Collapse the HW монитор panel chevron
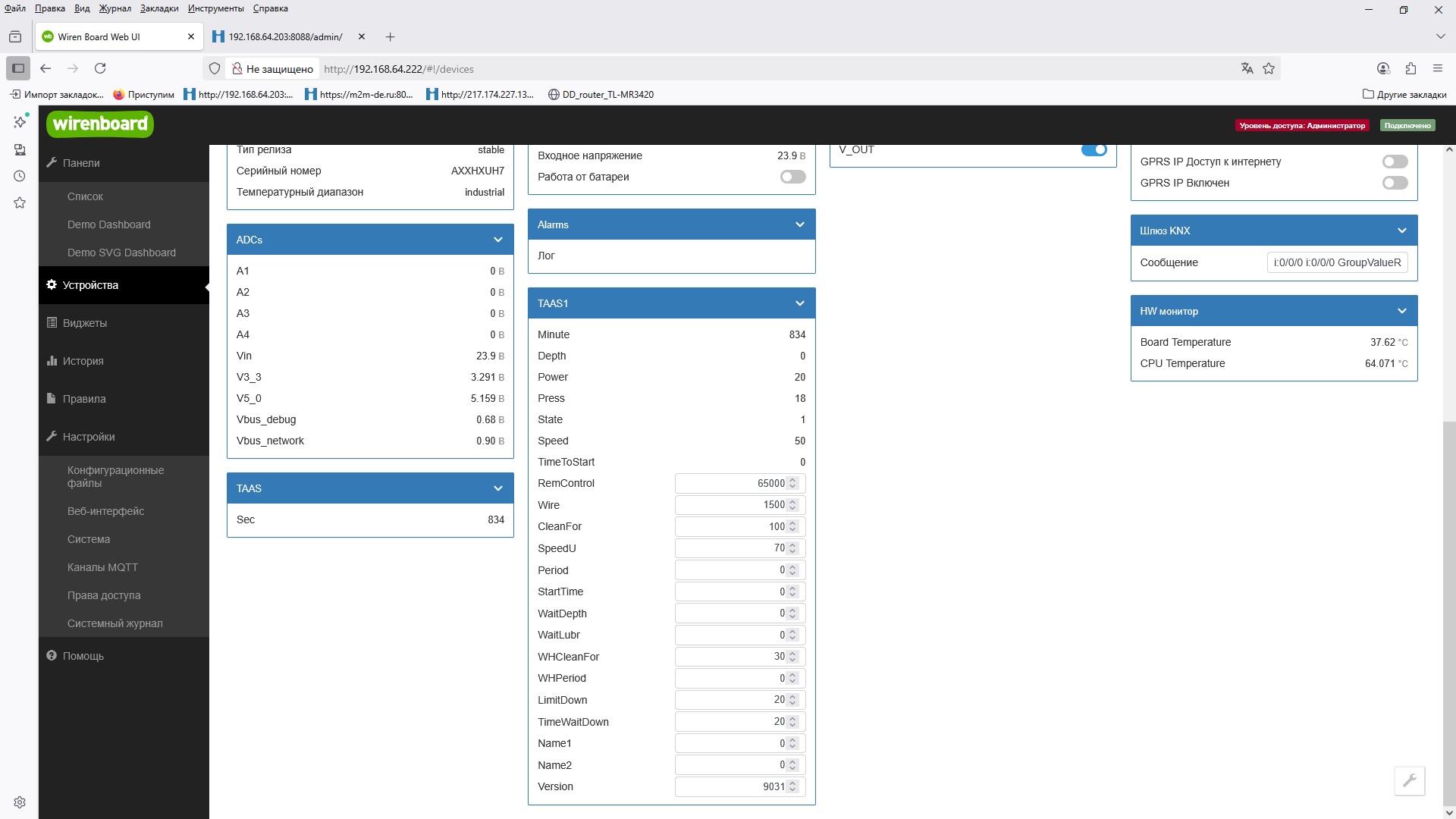 coord(1401,311)
